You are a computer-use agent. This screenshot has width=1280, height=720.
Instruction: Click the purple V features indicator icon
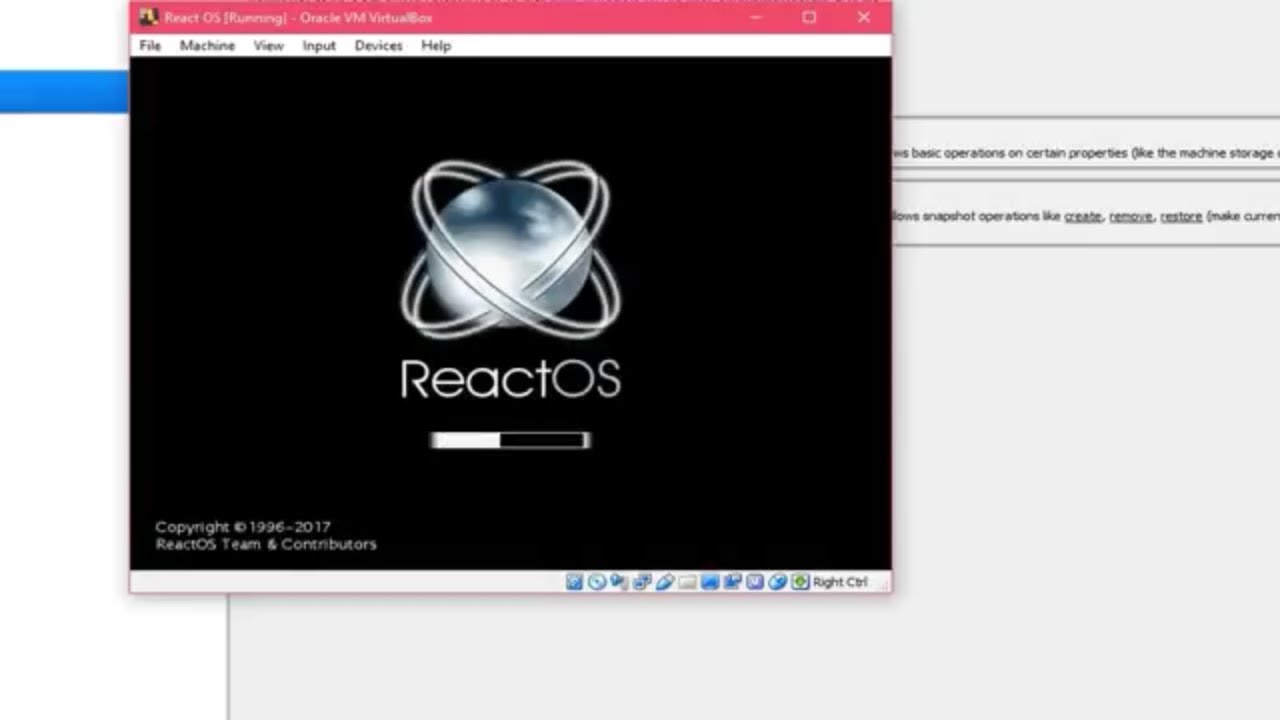755,582
